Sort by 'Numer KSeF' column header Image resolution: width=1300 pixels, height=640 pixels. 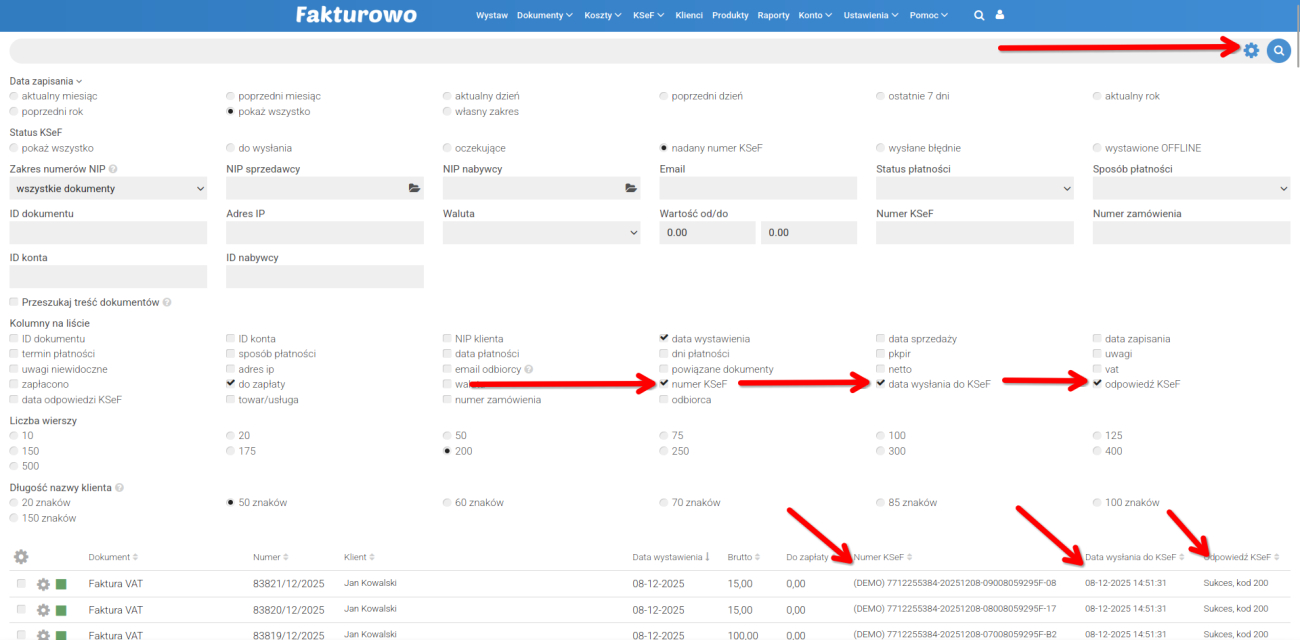click(x=882, y=557)
